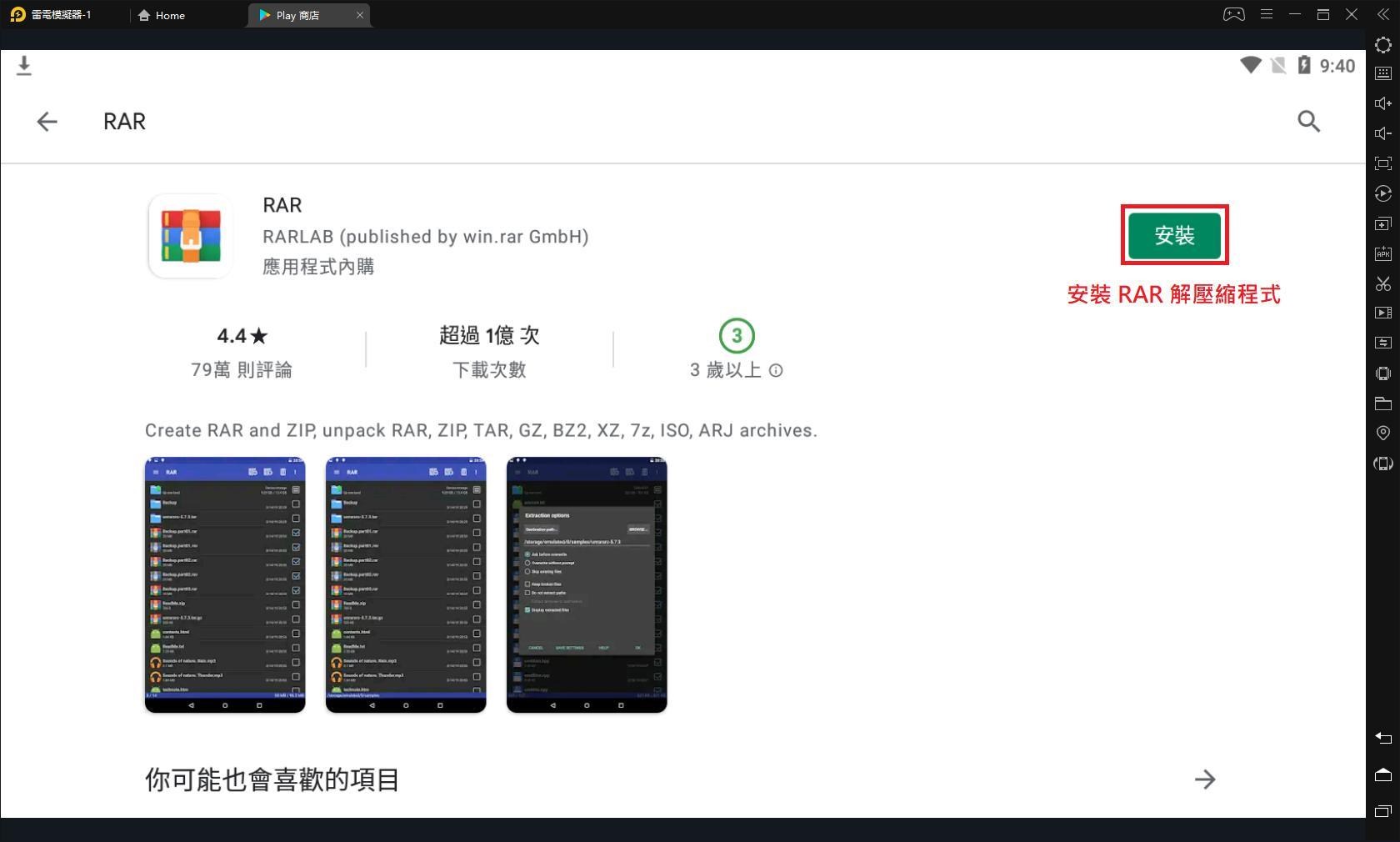Tap the Android back button in sidebar
The width and height of the screenshot is (1400, 842).
(x=1383, y=738)
